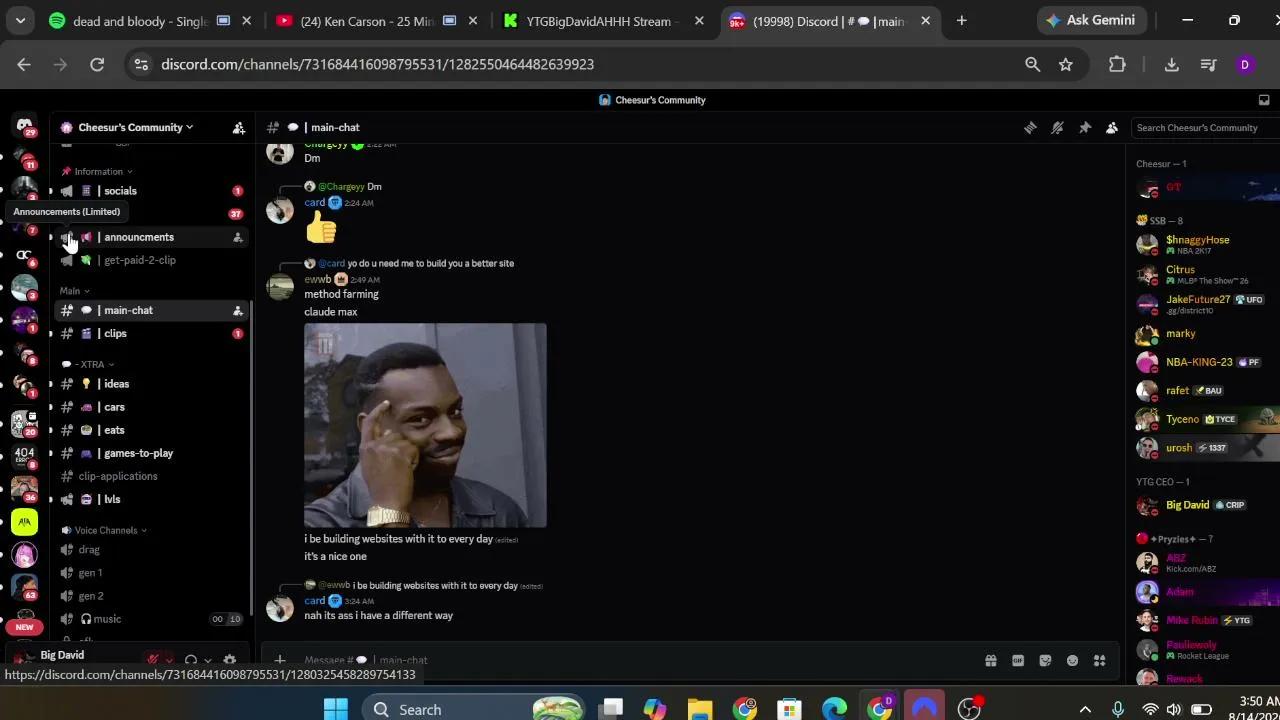Viewport: 1280px width, 720px height.
Task: Open the ideas channel
Action: (x=150, y=384)
